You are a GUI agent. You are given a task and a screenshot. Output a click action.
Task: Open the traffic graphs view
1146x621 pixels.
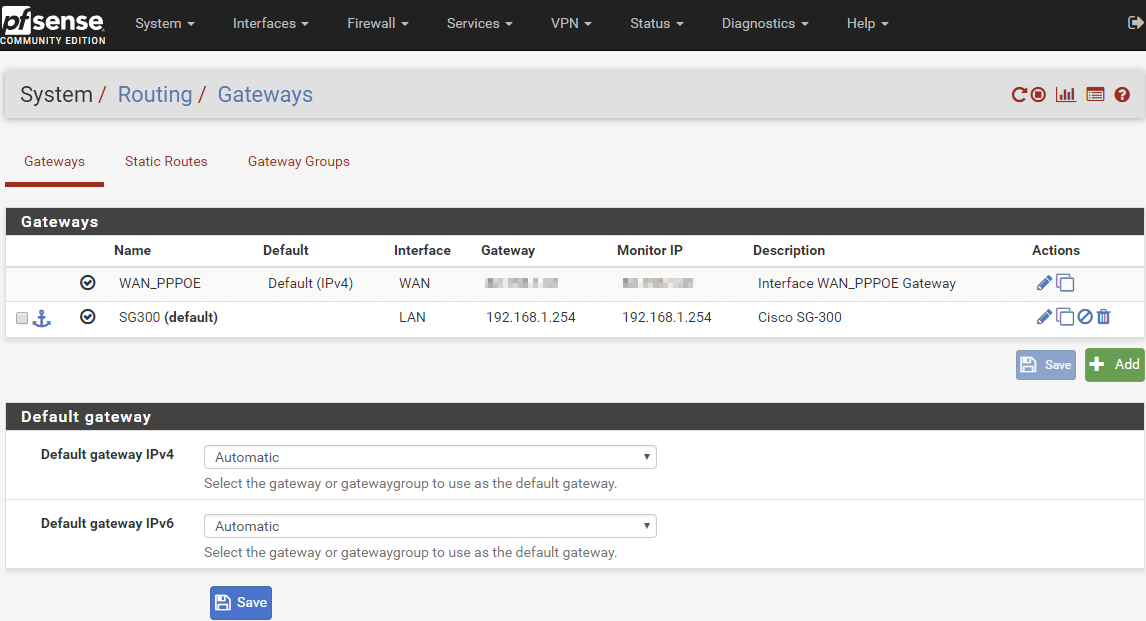coord(1065,94)
